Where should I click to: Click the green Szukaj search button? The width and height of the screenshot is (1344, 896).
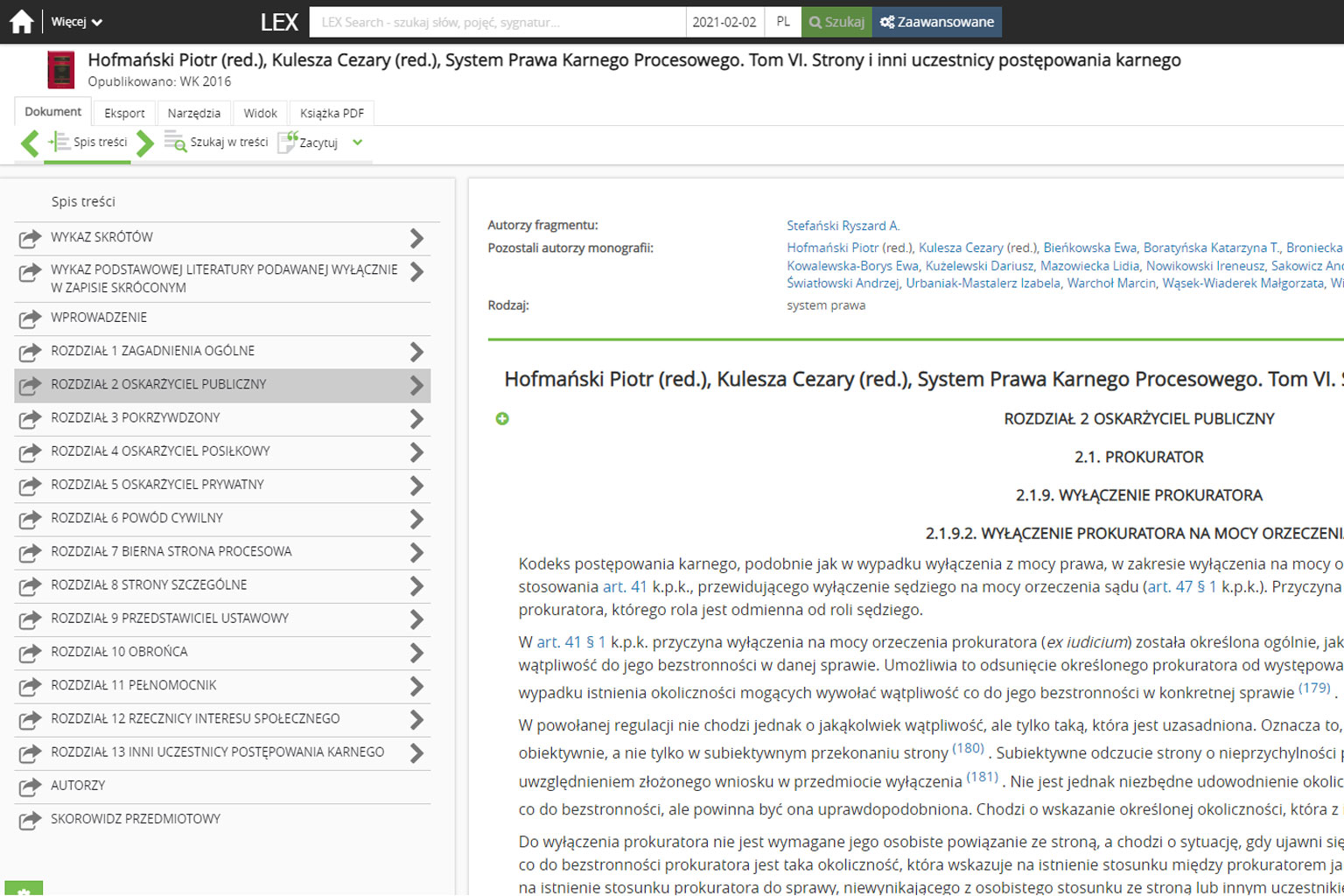836,22
